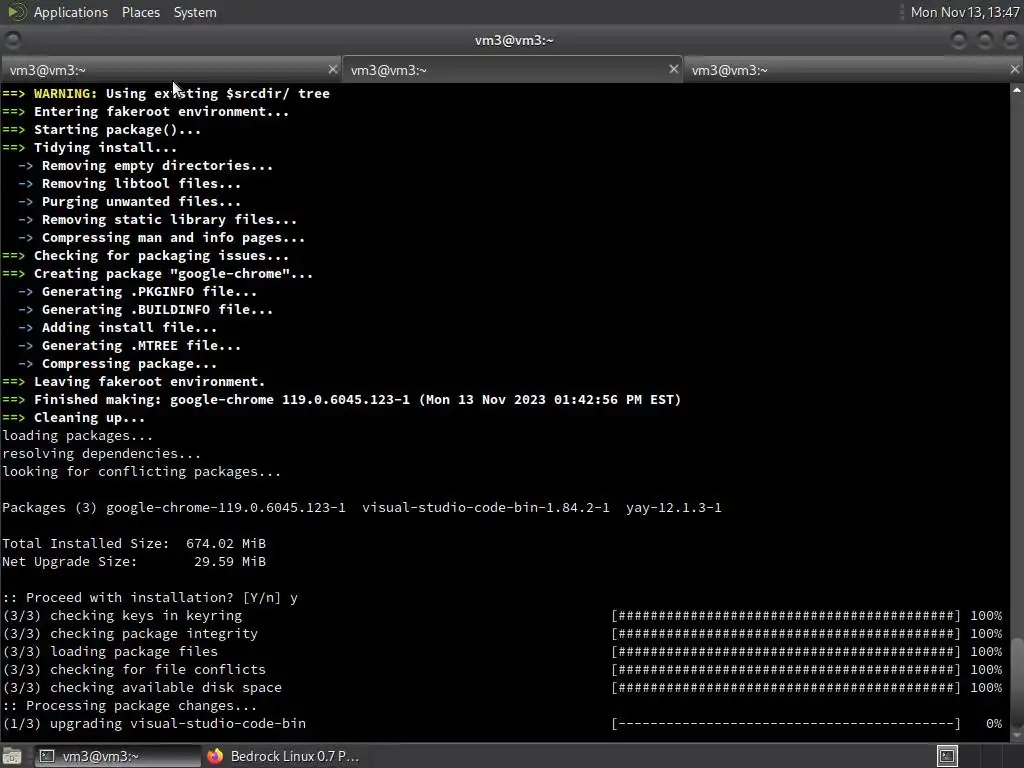Click the 'google-chrome-119.0.6045.123-1' package name
Screen dimensions: 1024x768
tap(225, 507)
